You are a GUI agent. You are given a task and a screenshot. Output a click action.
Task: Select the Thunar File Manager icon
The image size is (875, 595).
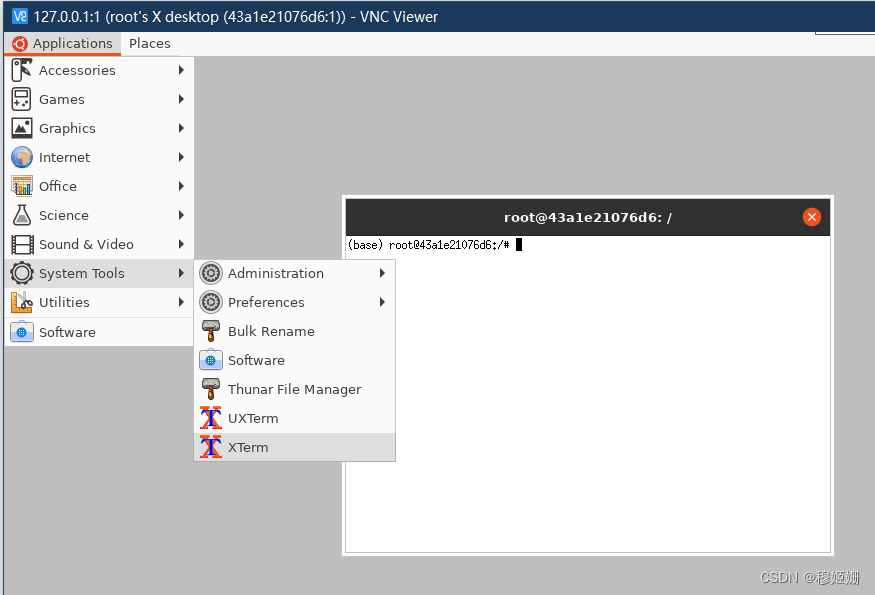coord(211,389)
